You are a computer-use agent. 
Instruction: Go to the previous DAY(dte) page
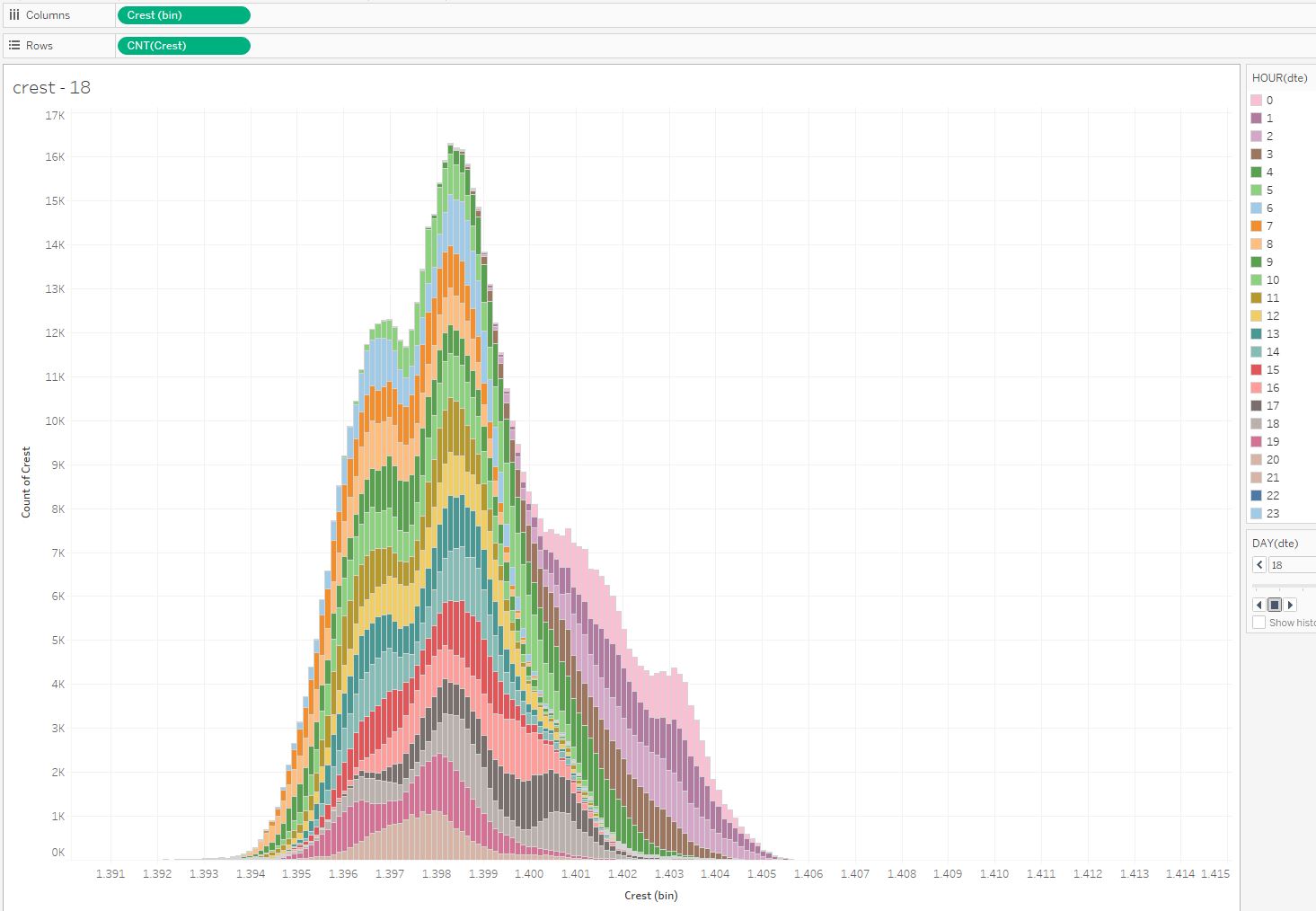pos(1259,565)
